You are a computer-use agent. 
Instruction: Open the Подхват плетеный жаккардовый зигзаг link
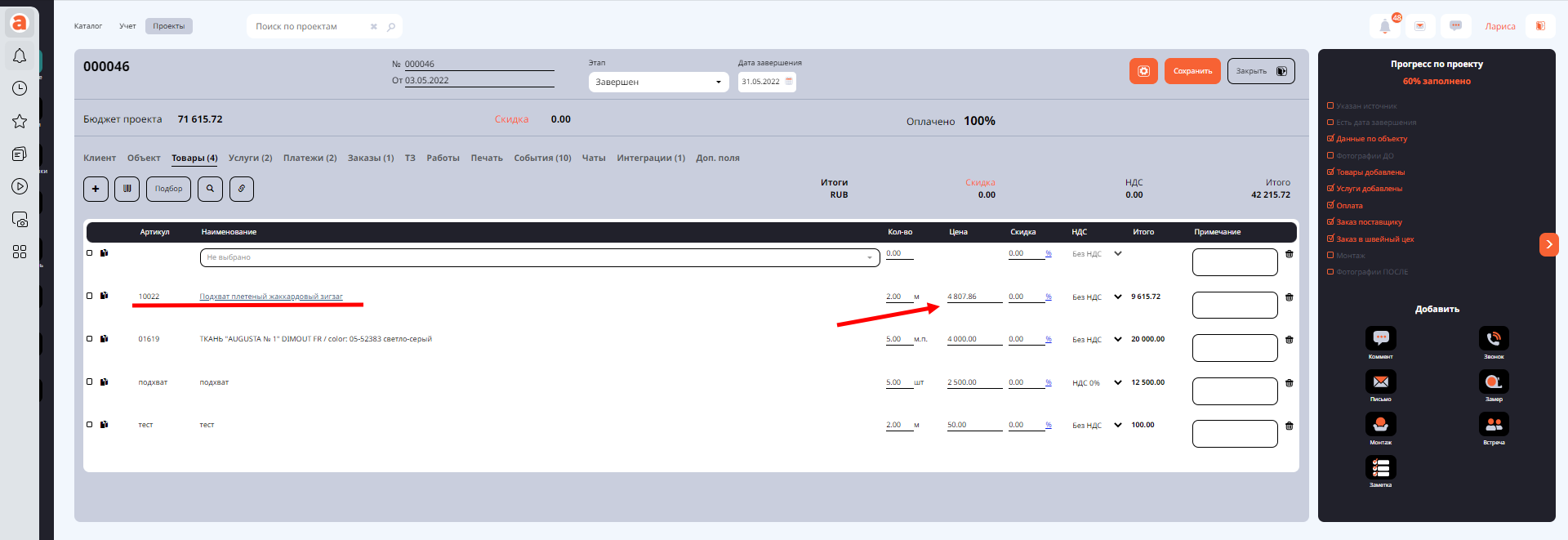(x=271, y=297)
